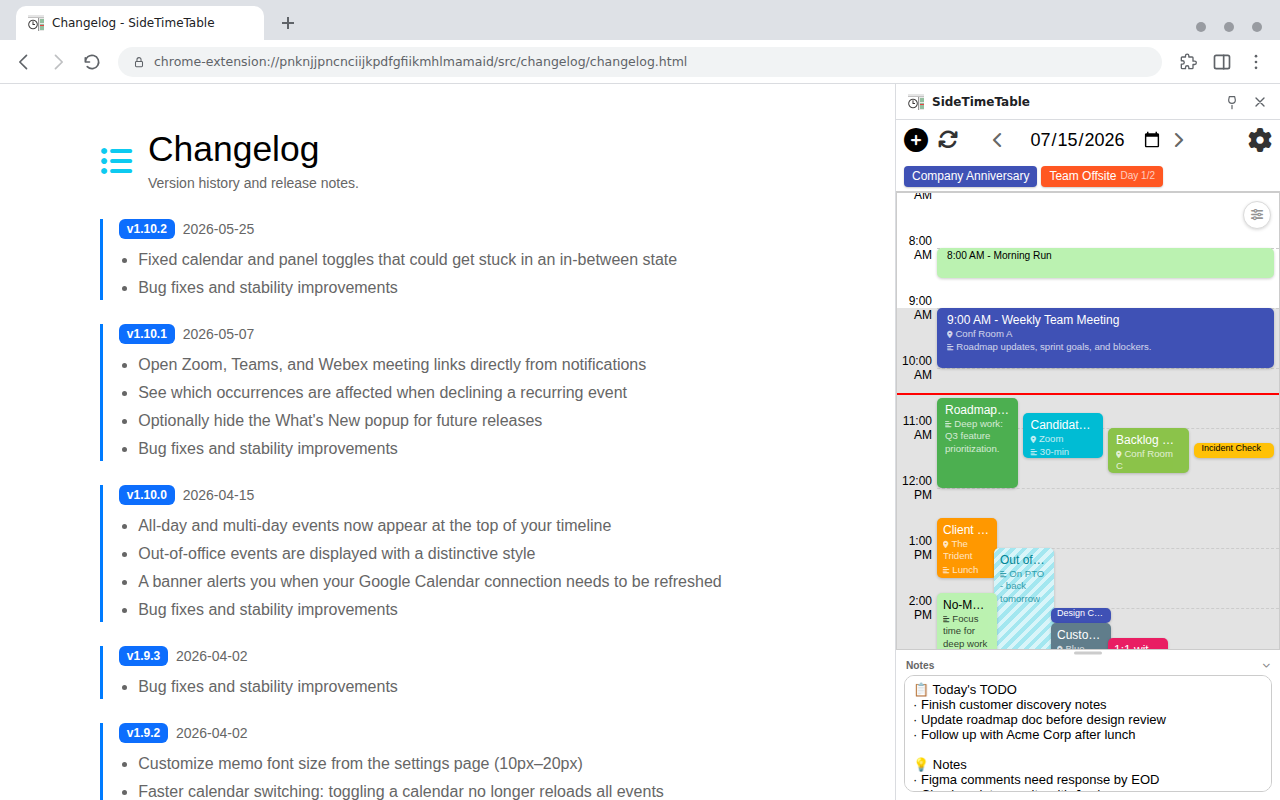
Task: Click the SideTimeTable logo icon in panel header
Action: coord(916,102)
